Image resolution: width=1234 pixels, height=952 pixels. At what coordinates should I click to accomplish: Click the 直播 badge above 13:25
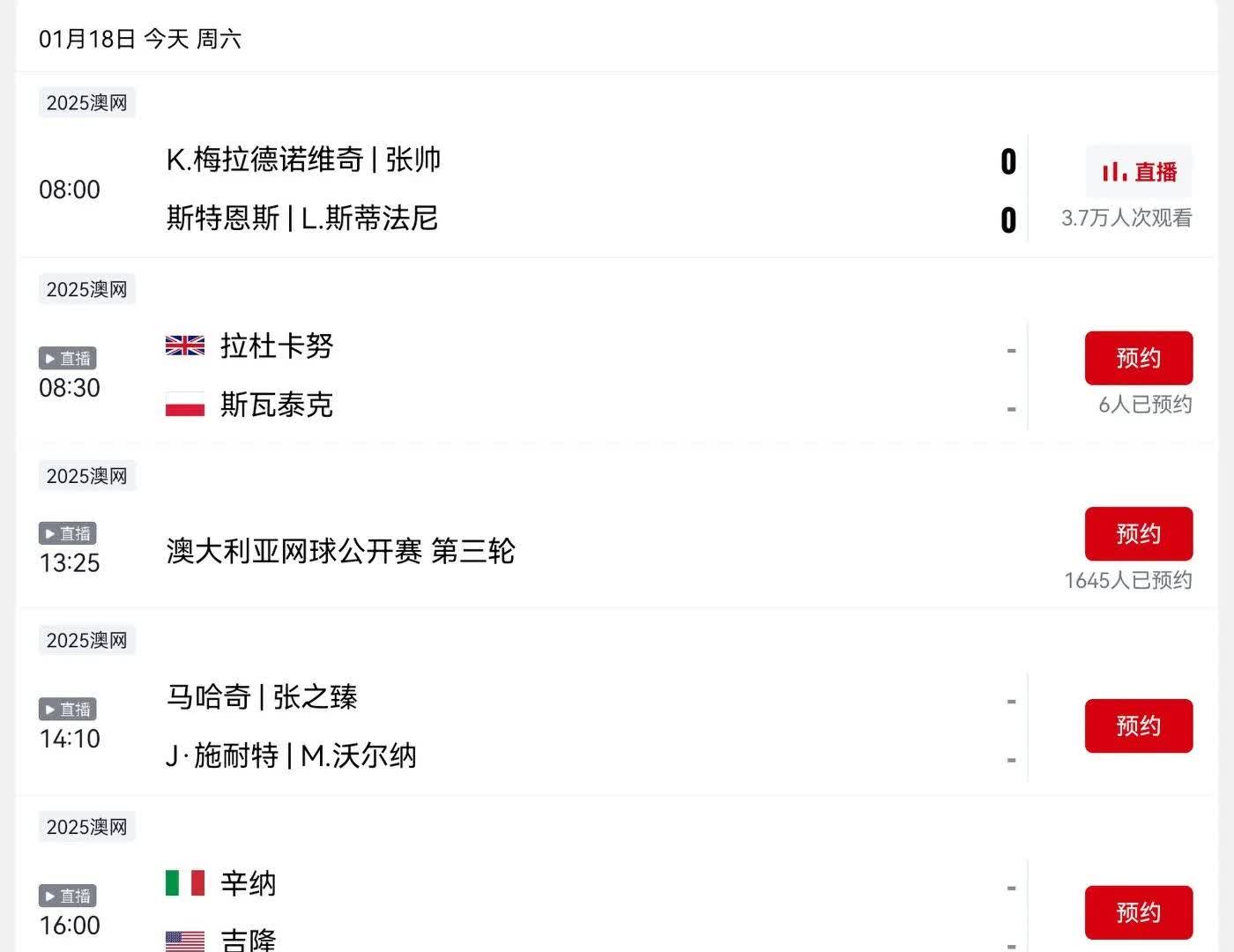tap(68, 533)
